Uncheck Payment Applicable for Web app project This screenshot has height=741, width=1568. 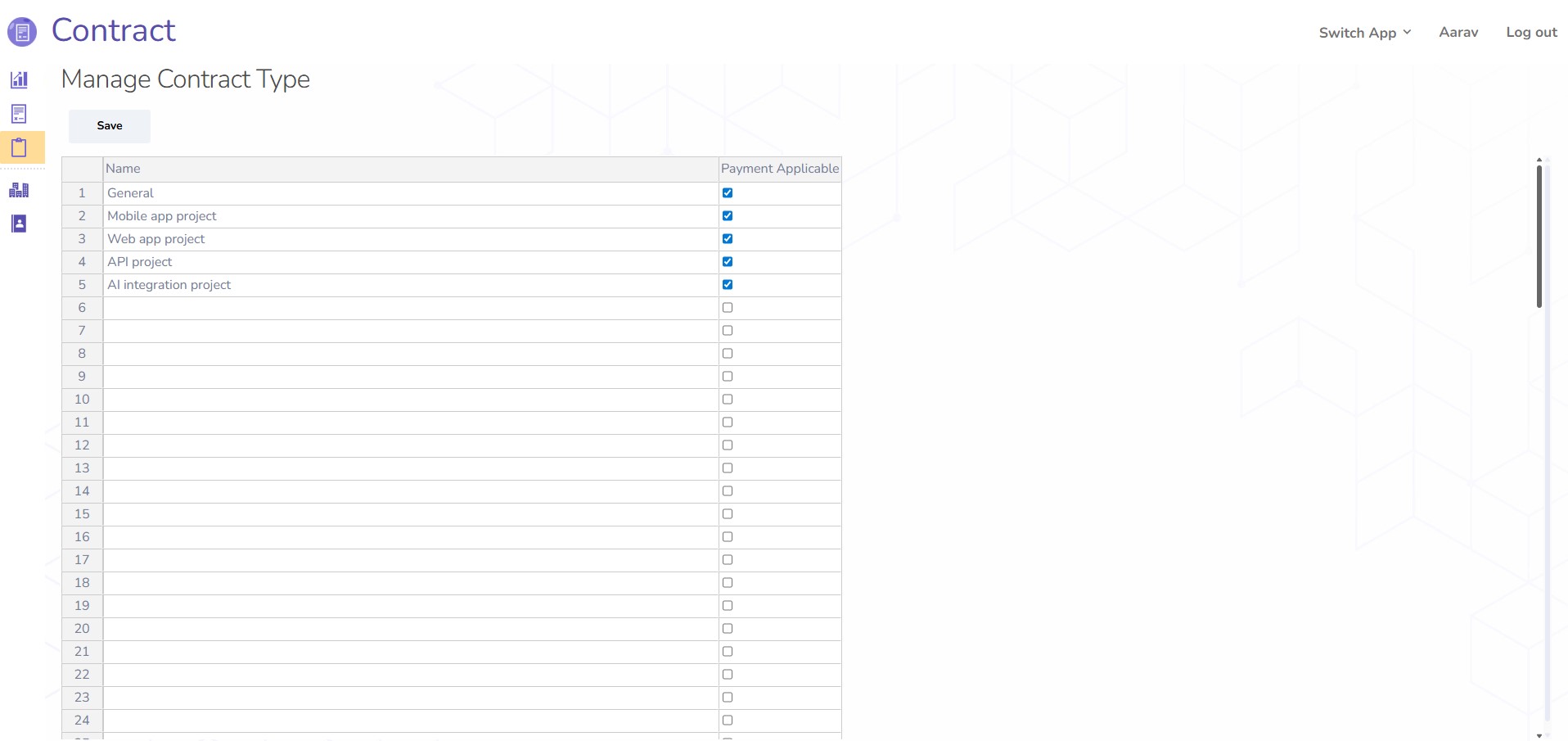[x=728, y=239]
